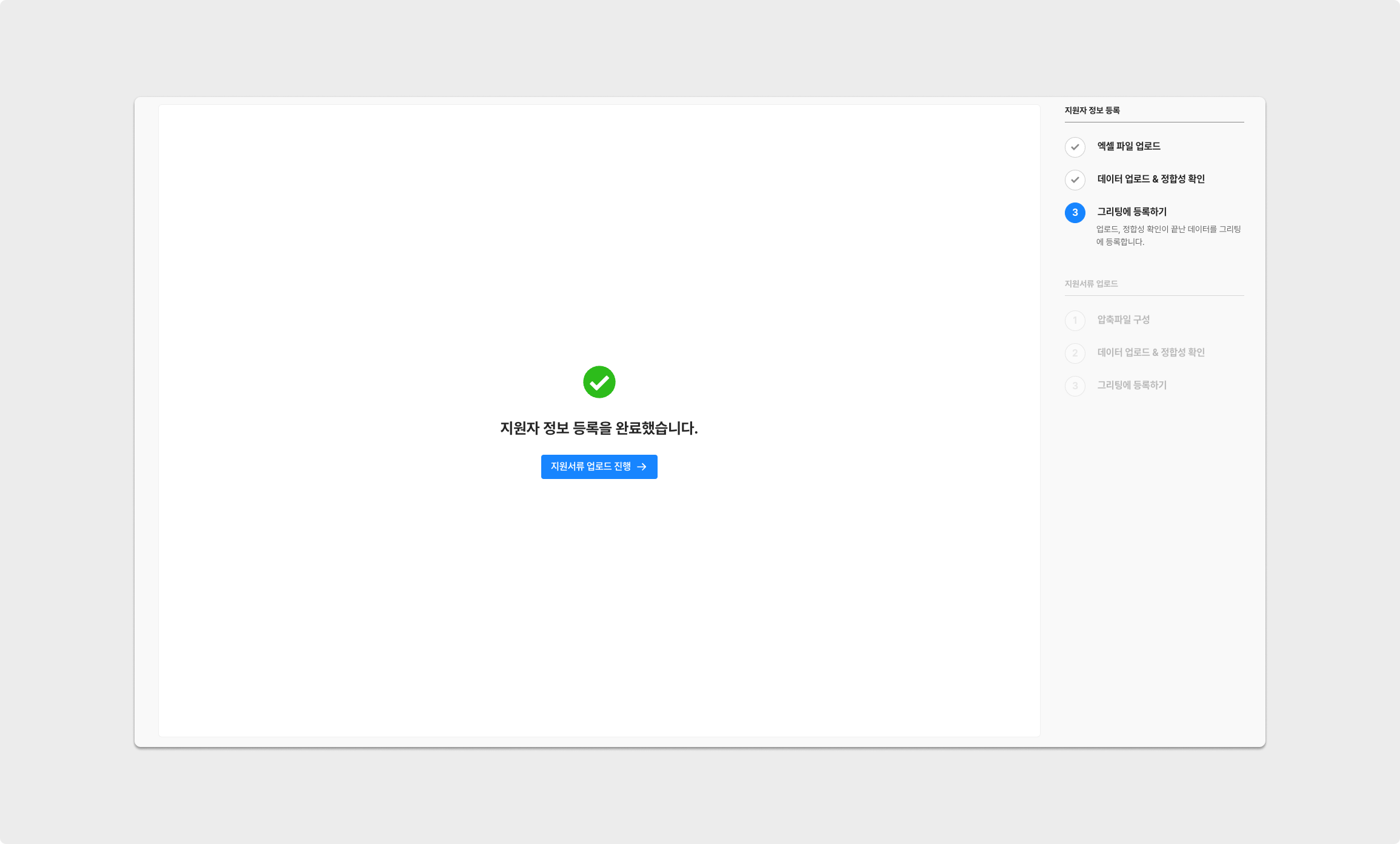This screenshot has height=844, width=1400.
Task: Click the green success checkmark icon
Action: (x=599, y=382)
